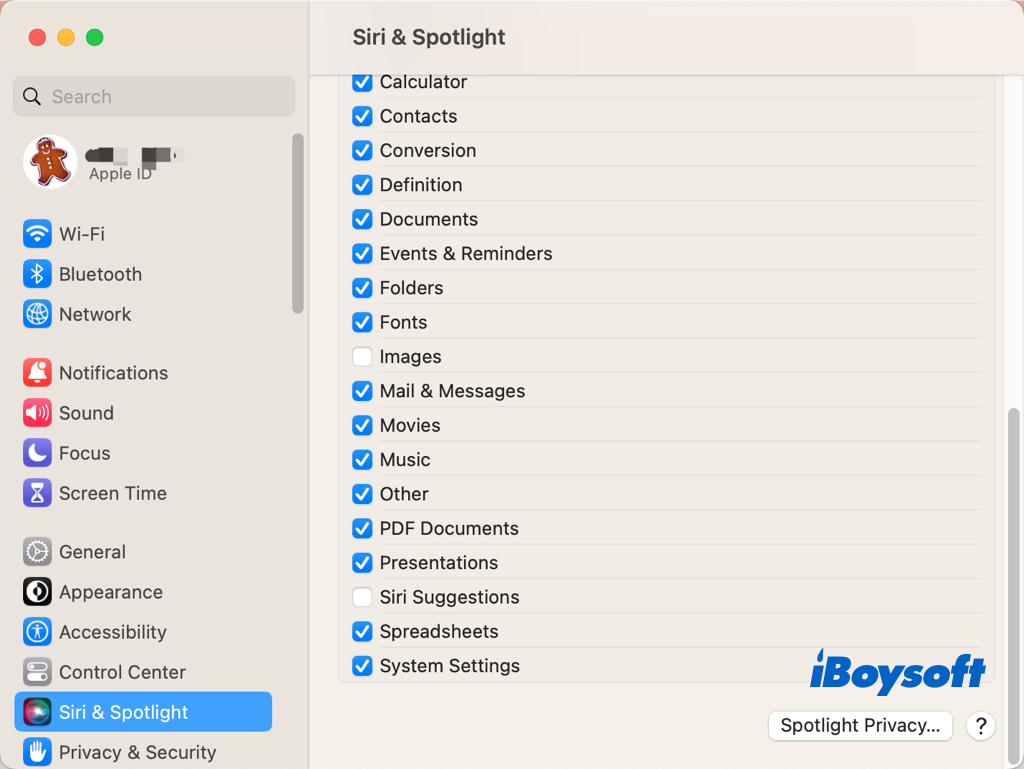The image size is (1024, 769).
Task: Switch to Appearance settings
Action: pos(110,592)
